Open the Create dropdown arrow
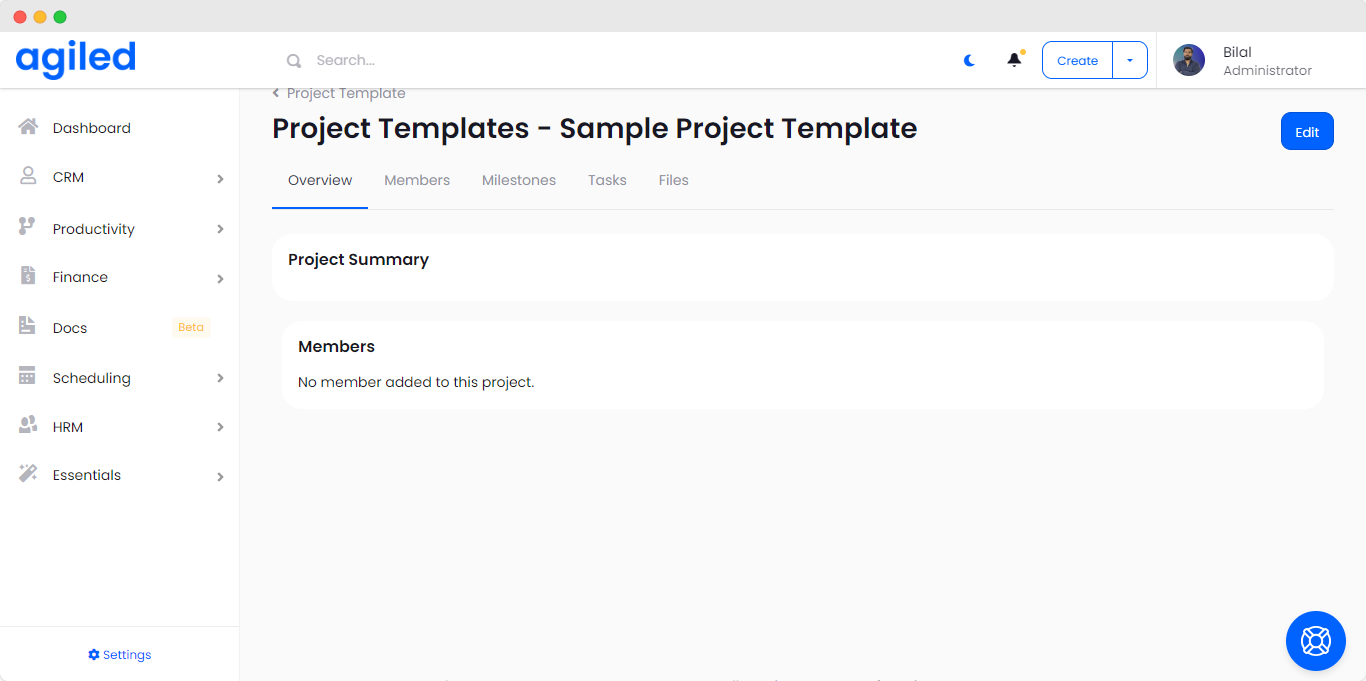Viewport: 1366px width, 681px height. [1130, 60]
